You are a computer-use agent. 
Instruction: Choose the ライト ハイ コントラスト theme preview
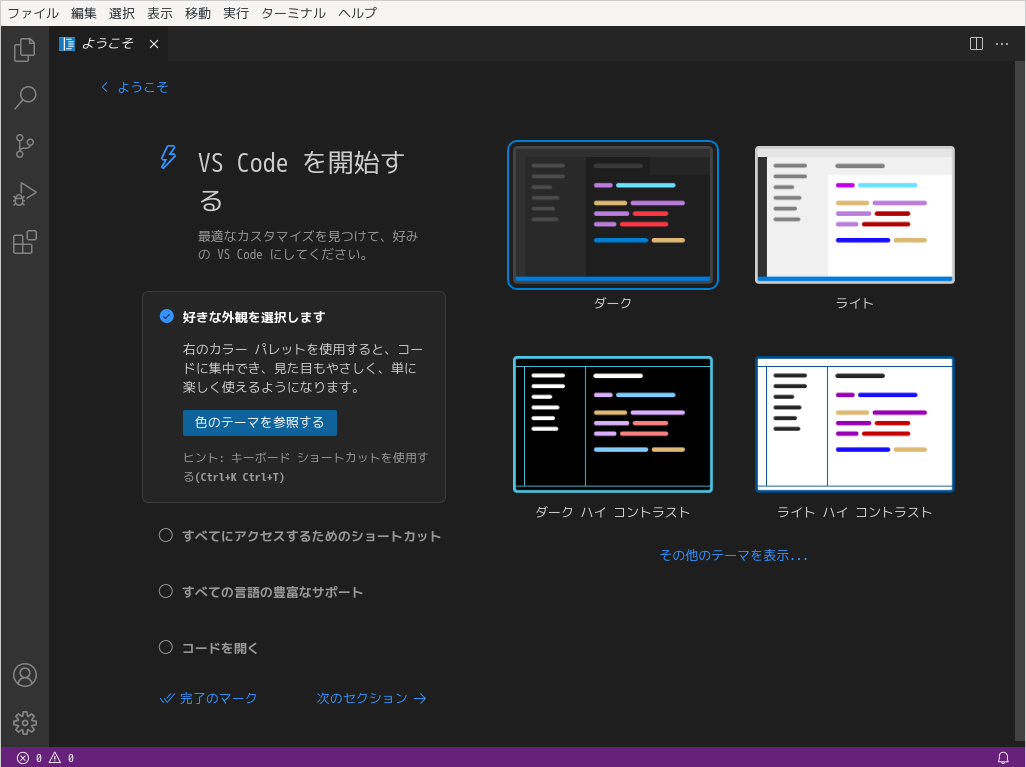pos(855,424)
